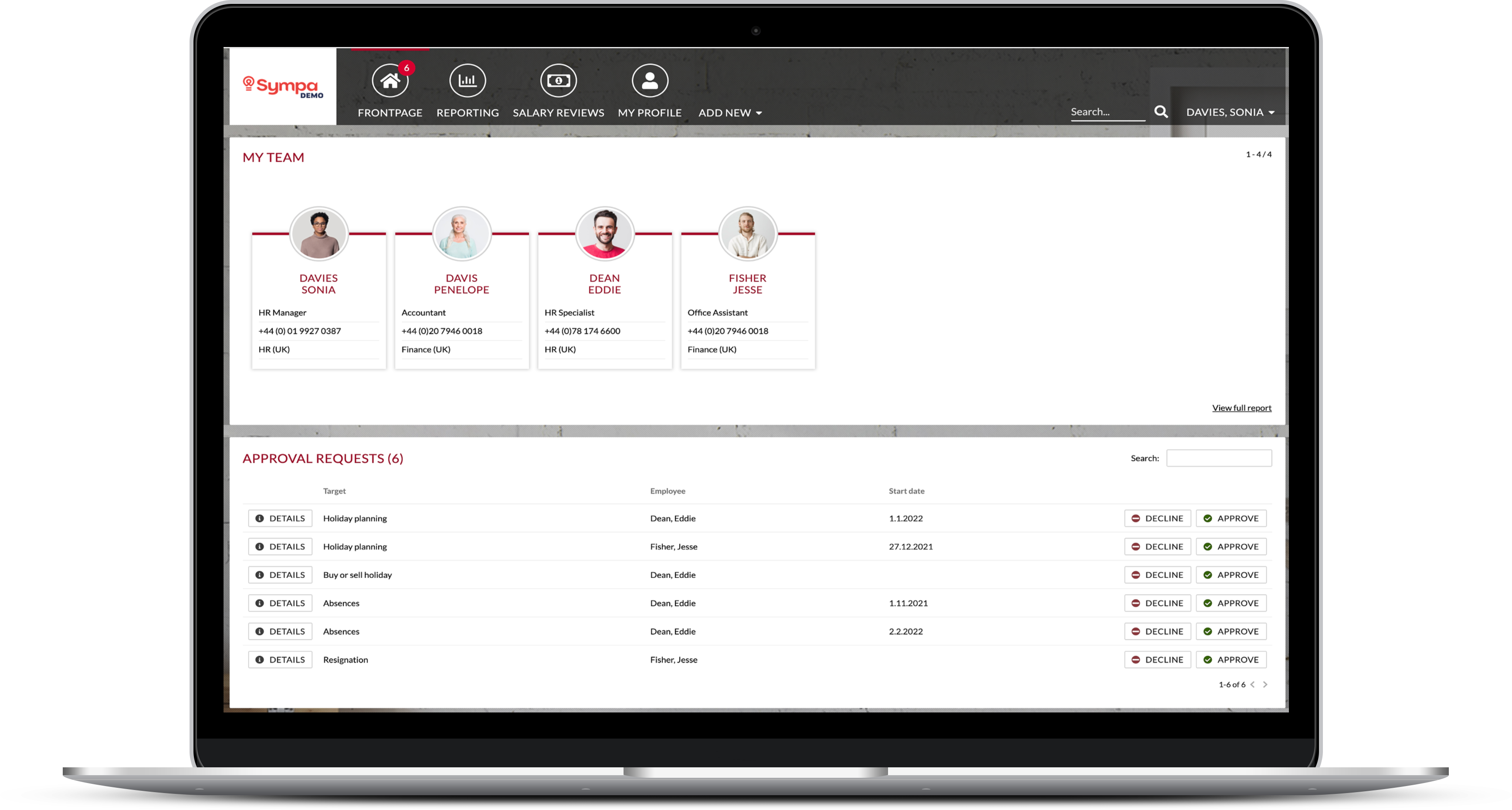Approve Eddie Dean's Holiday planning request
The width and height of the screenshot is (1512, 810).
1231,518
